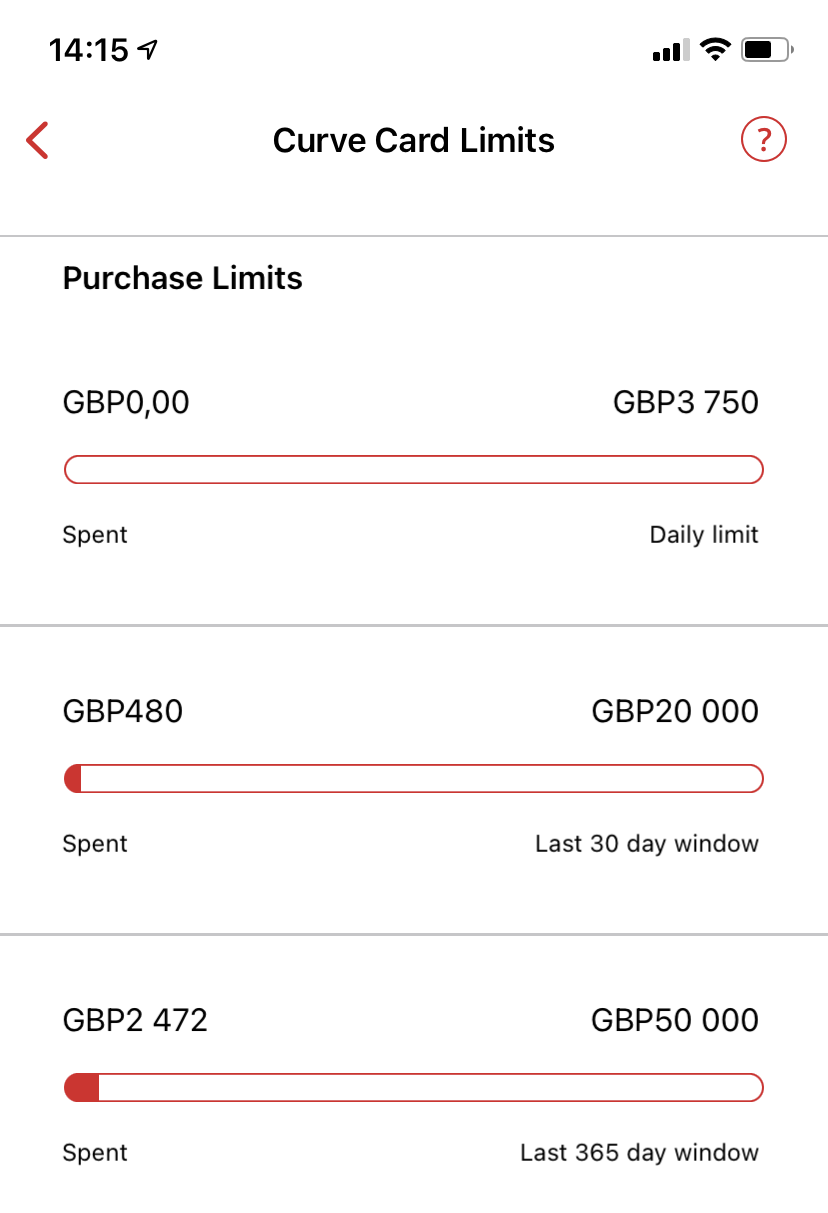Tap the location arrow beside the time
Screen dimensions: 828x1213
[149, 49]
